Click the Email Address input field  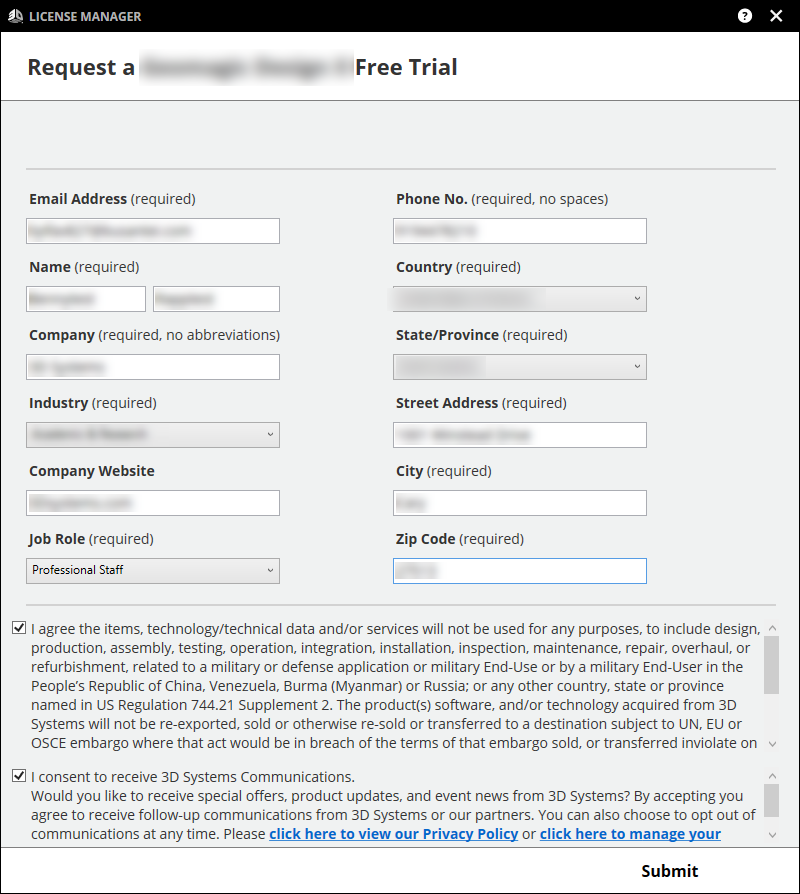[153, 231]
